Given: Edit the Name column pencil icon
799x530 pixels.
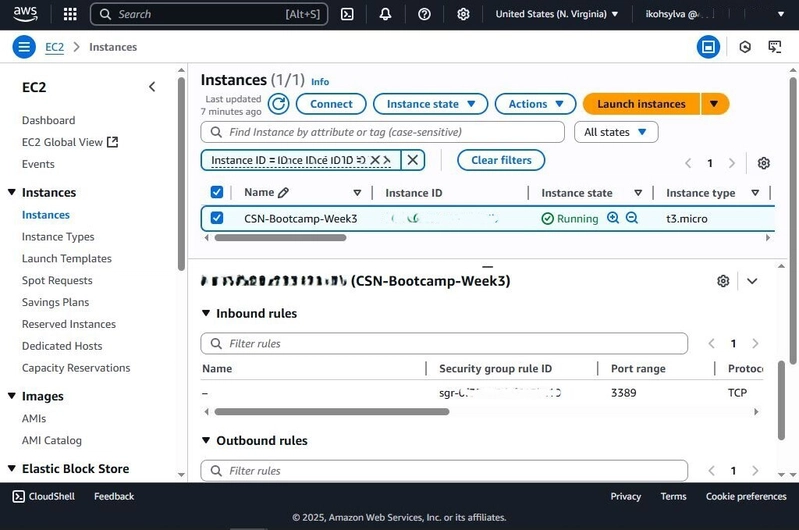Looking at the screenshot, I should point(284,193).
